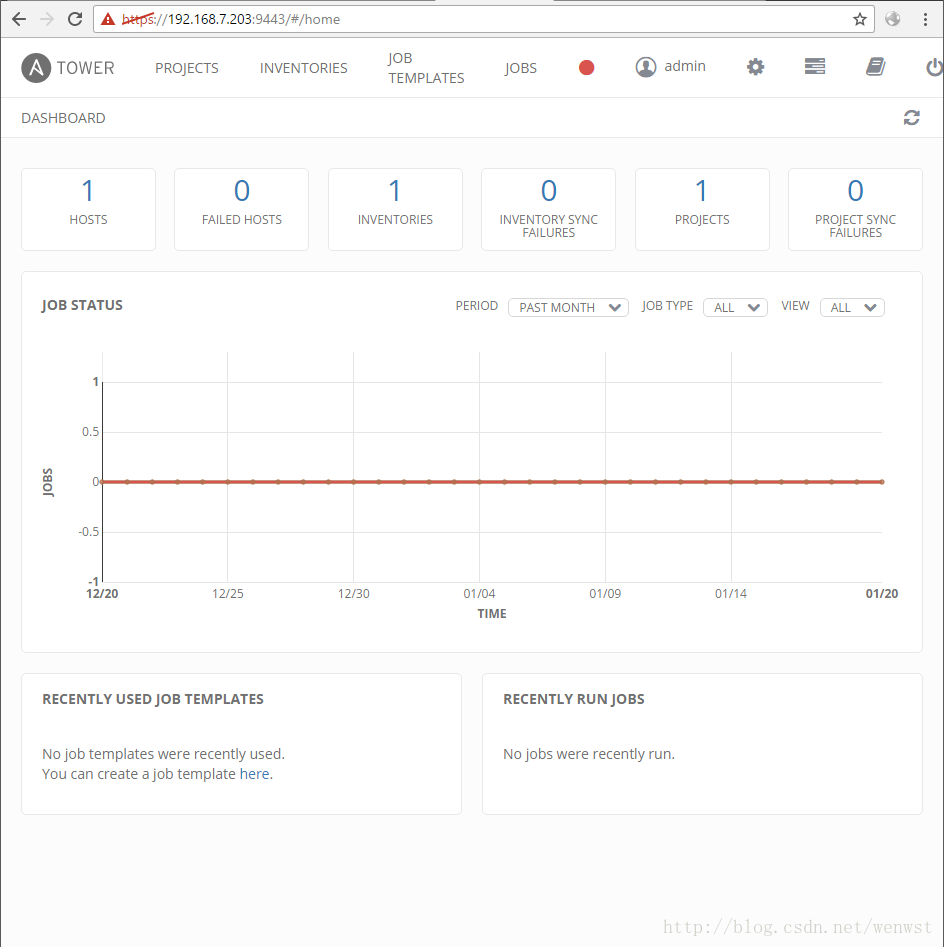Screen dimensions: 944x947
Task: Open the INVENTORIES count card
Action: [x=395, y=209]
